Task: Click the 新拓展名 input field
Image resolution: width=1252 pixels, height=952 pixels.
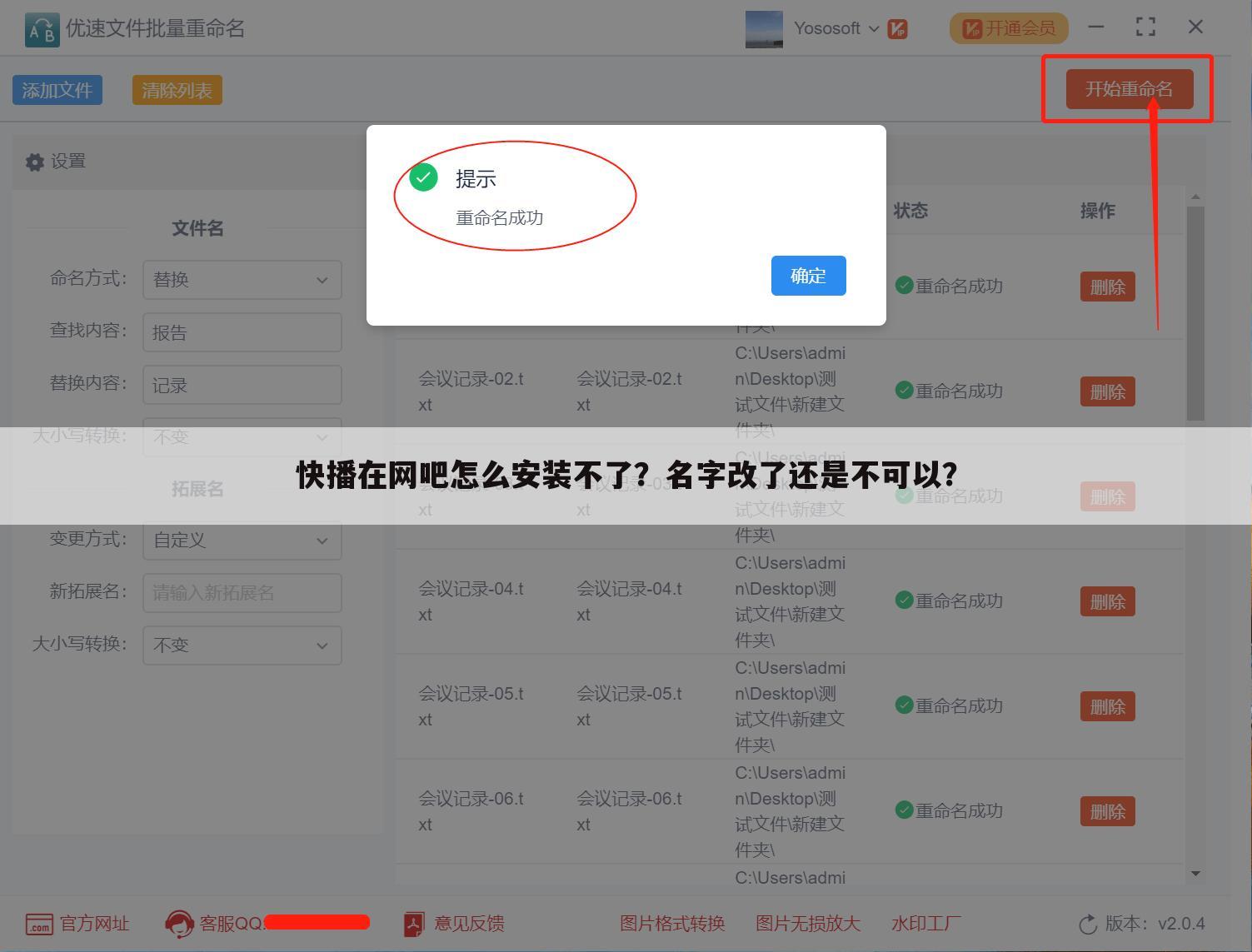Action: 242,593
